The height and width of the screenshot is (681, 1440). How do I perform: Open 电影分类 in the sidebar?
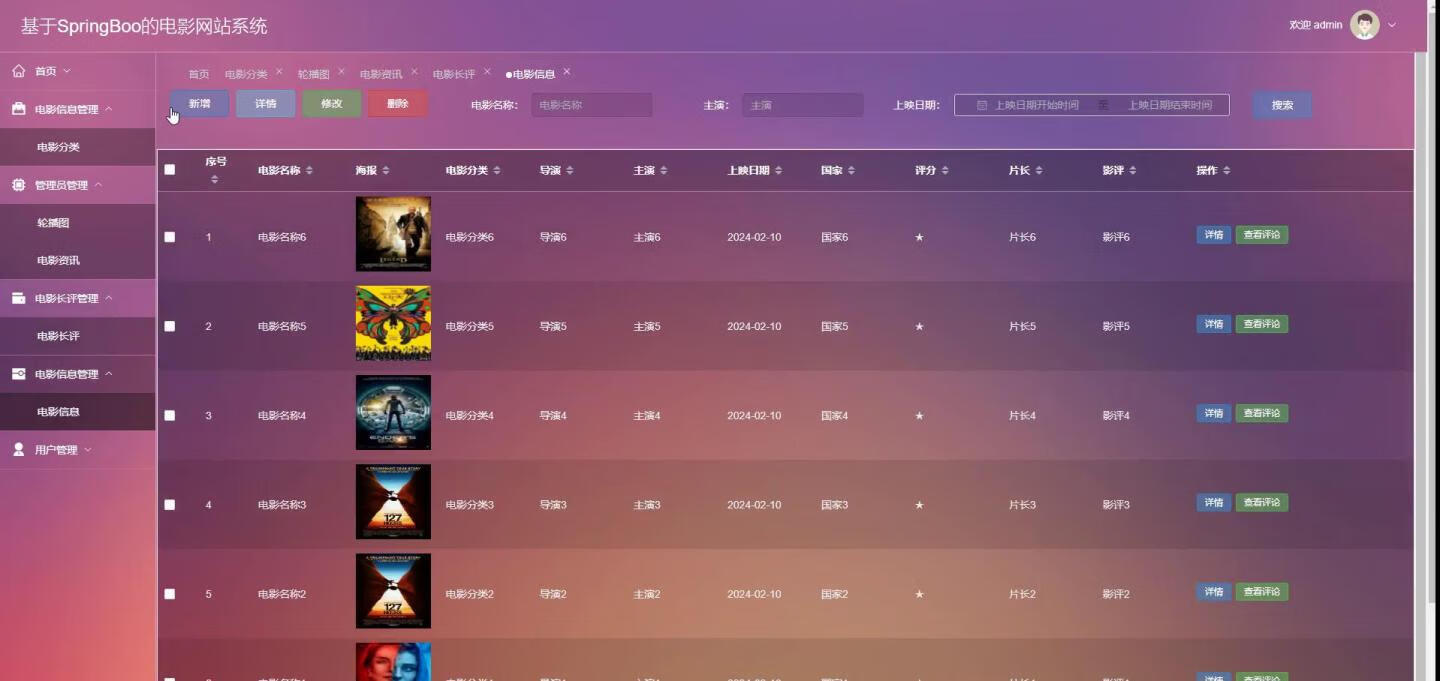[77, 147]
